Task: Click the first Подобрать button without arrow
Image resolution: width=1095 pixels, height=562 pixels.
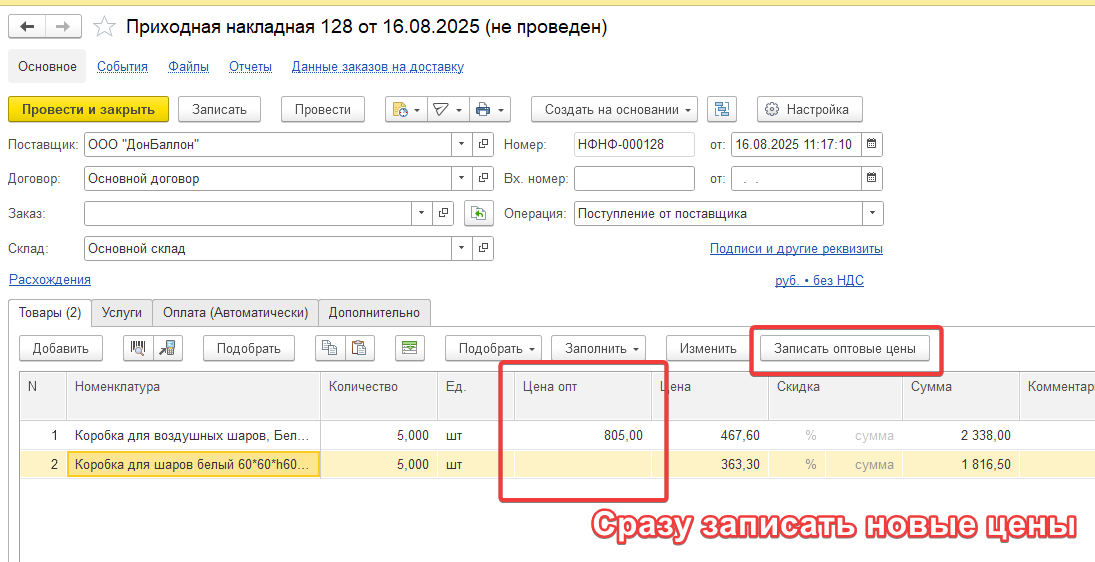Action: pyautogui.click(x=249, y=348)
